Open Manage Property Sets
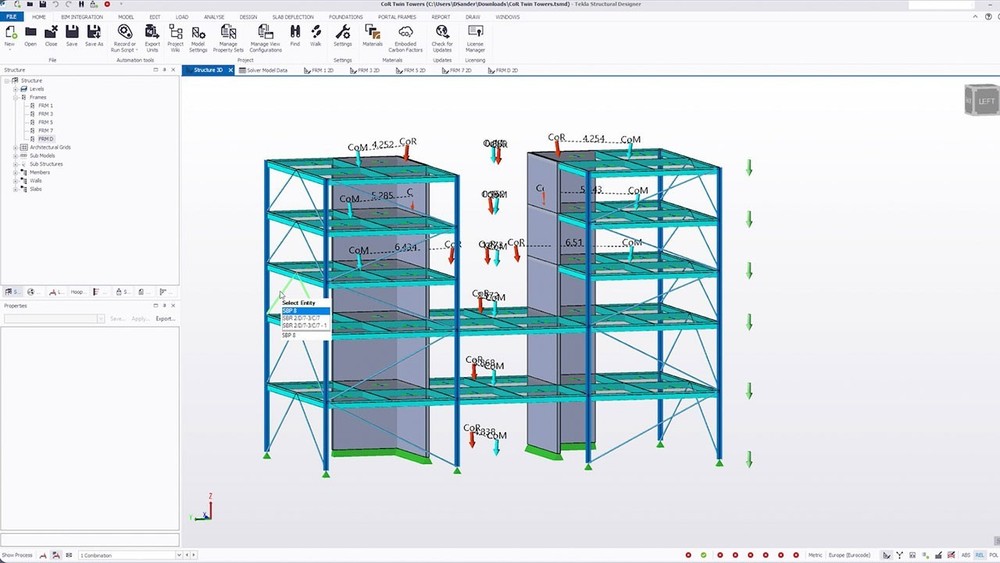 pyautogui.click(x=228, y=38)
